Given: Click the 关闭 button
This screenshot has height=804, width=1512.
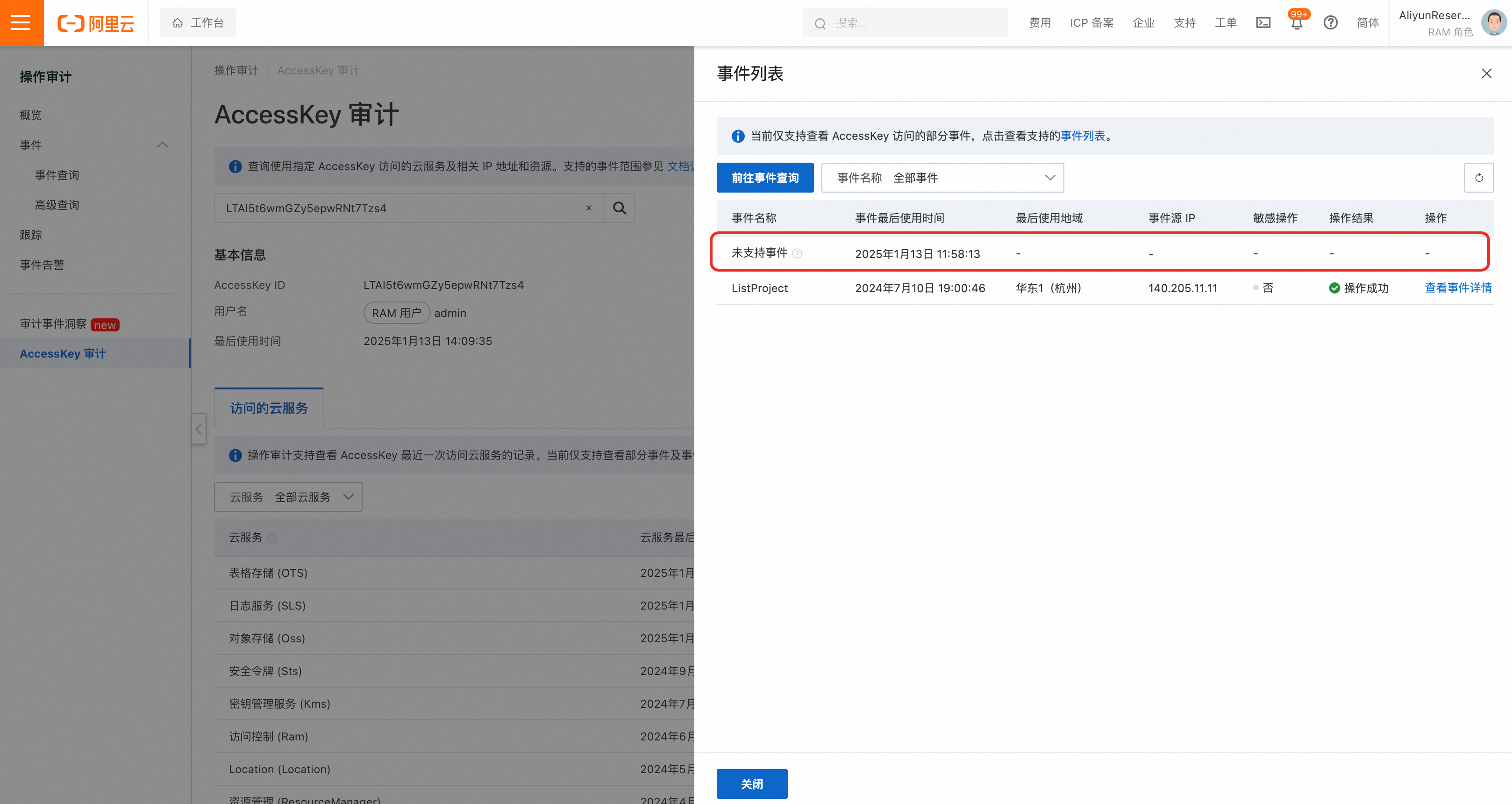Looking at the screenshot, I should coord(752,784).
